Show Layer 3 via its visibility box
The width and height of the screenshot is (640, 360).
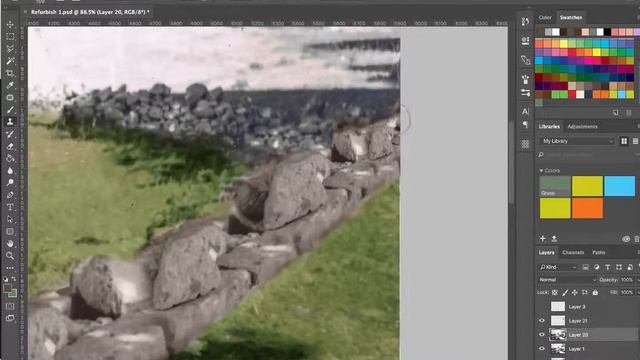click(x=542, y=307)
